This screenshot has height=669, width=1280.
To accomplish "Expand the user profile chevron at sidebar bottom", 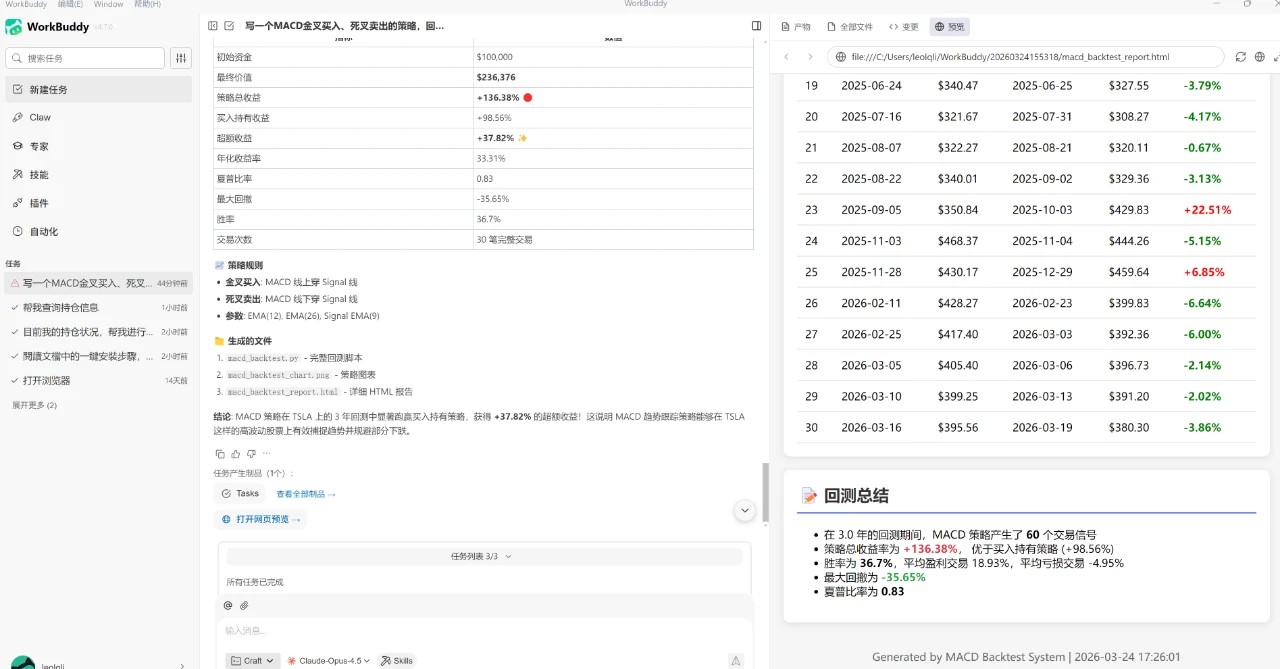I will coord(181,665).
